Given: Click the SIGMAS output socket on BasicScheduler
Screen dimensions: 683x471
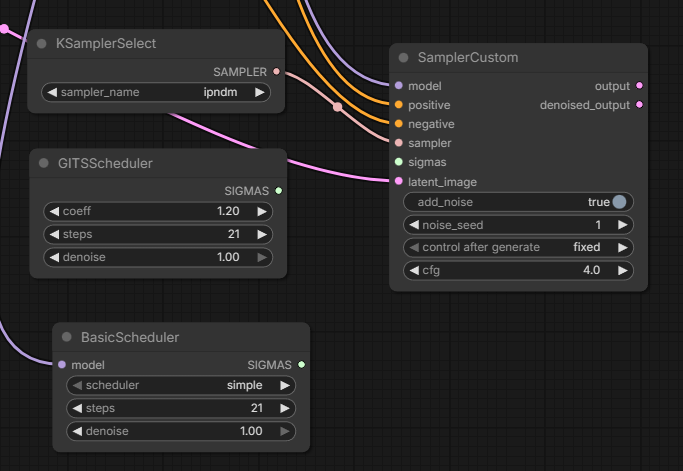Looking at the screenshot, I should [301, 365].
